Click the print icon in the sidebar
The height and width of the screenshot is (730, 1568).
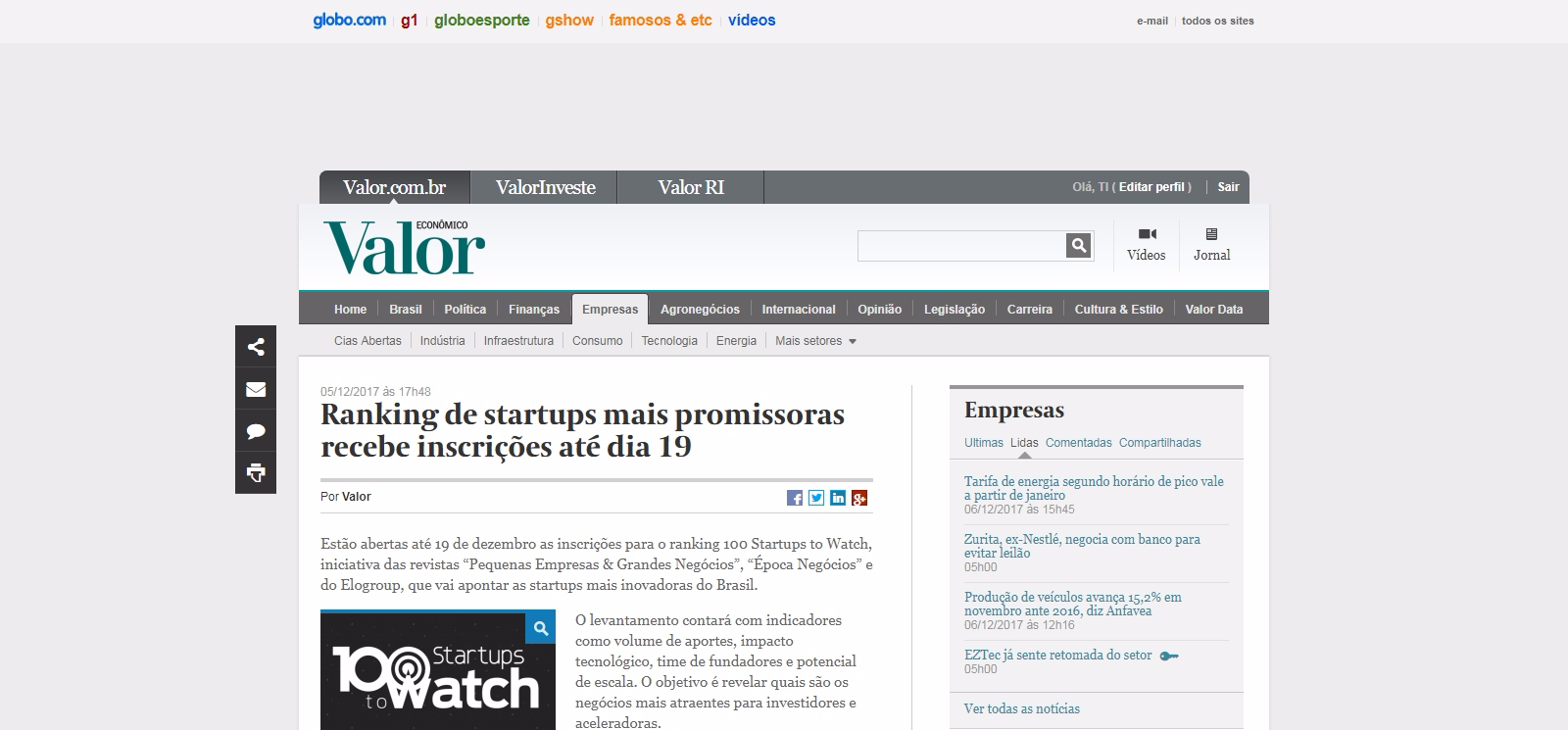256,473
